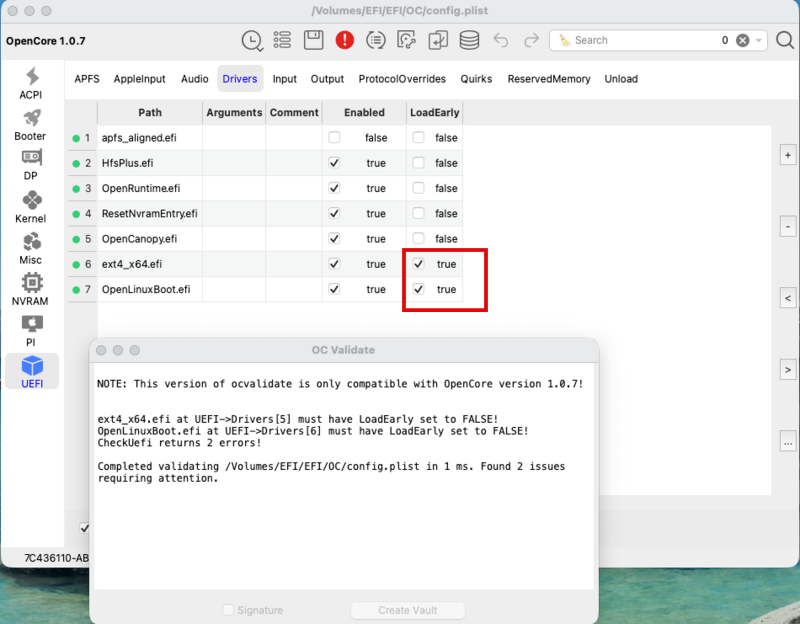Open the recent files clock dropdown

252,40
